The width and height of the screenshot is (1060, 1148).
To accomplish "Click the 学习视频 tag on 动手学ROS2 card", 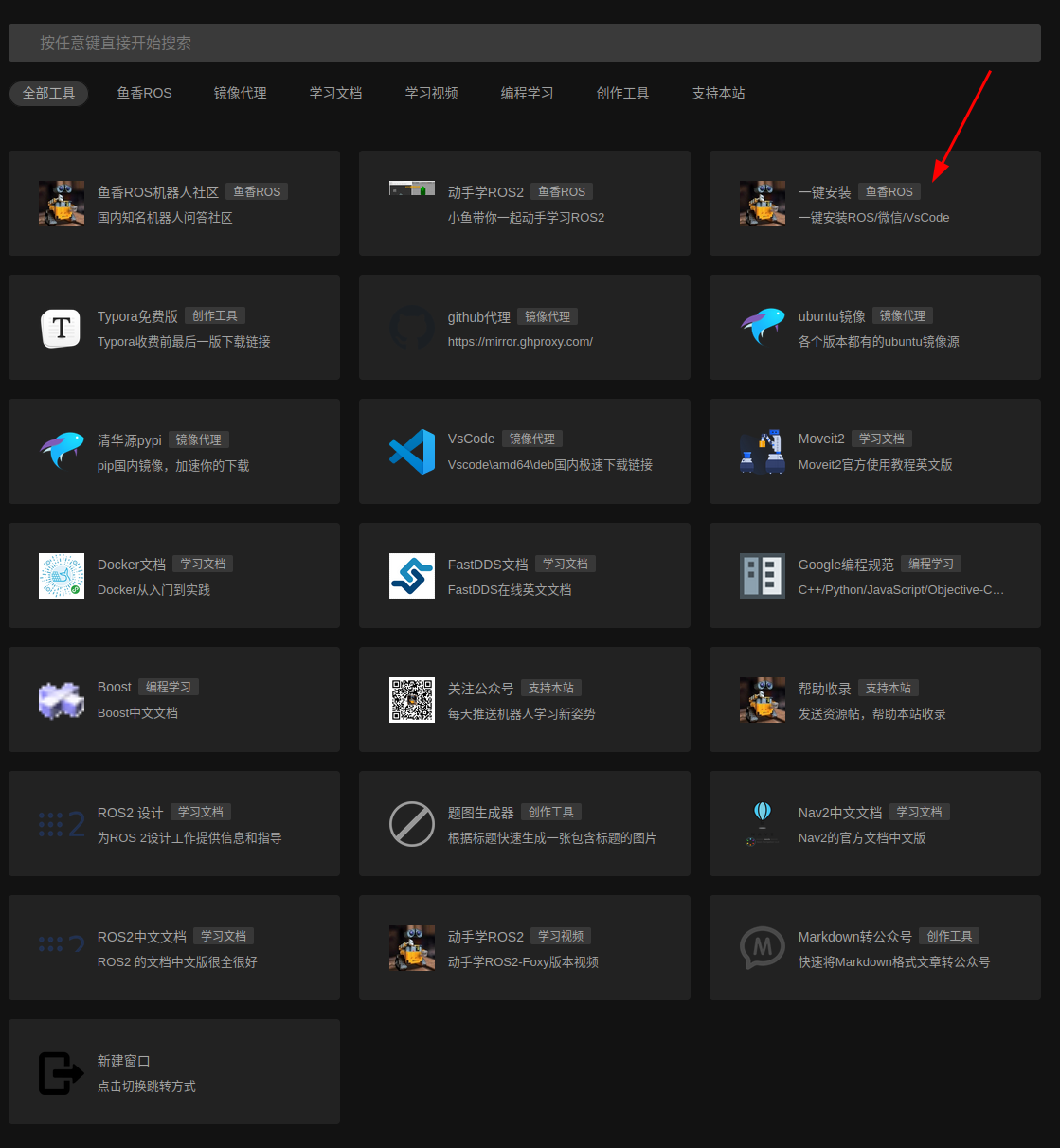I will point(561,936).
